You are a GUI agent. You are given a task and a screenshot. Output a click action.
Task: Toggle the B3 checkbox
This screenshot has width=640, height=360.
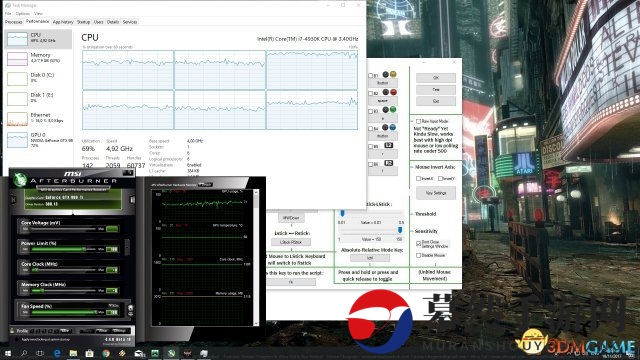(371, 111)
